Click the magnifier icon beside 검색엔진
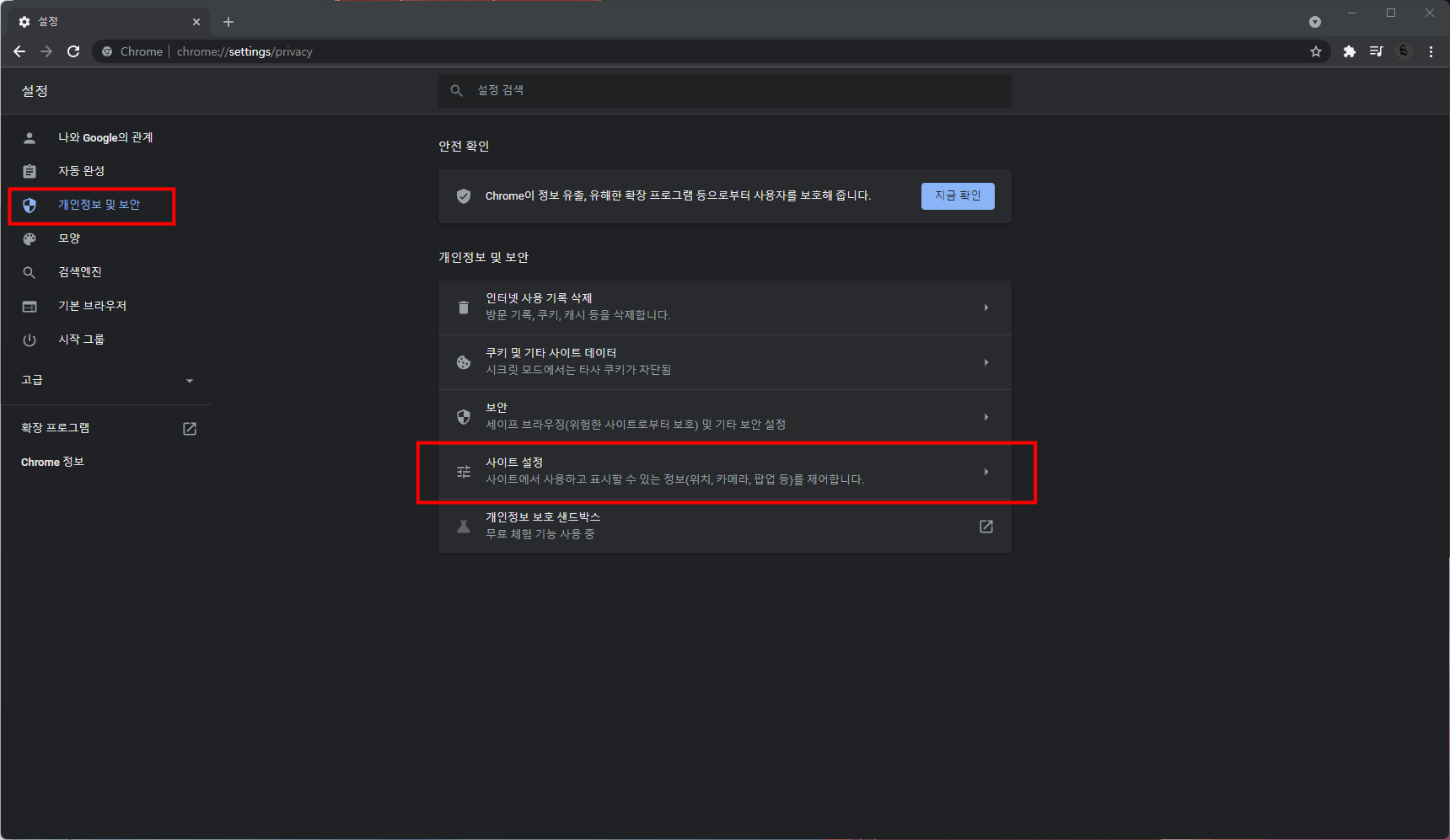Screen dimensions: 1450x840 (30, 272)
